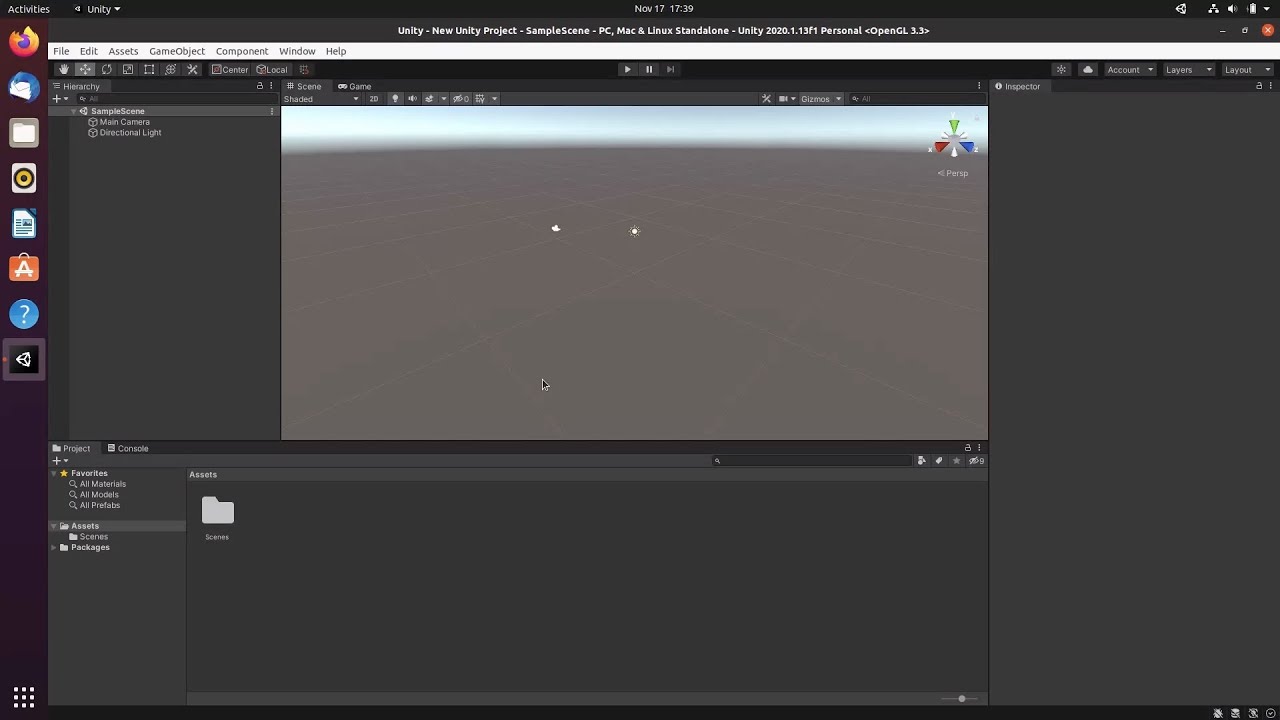This screenshot has width=1280, height=720.
Task: Open the Edit menu
Action: click(x=89, y=51)
